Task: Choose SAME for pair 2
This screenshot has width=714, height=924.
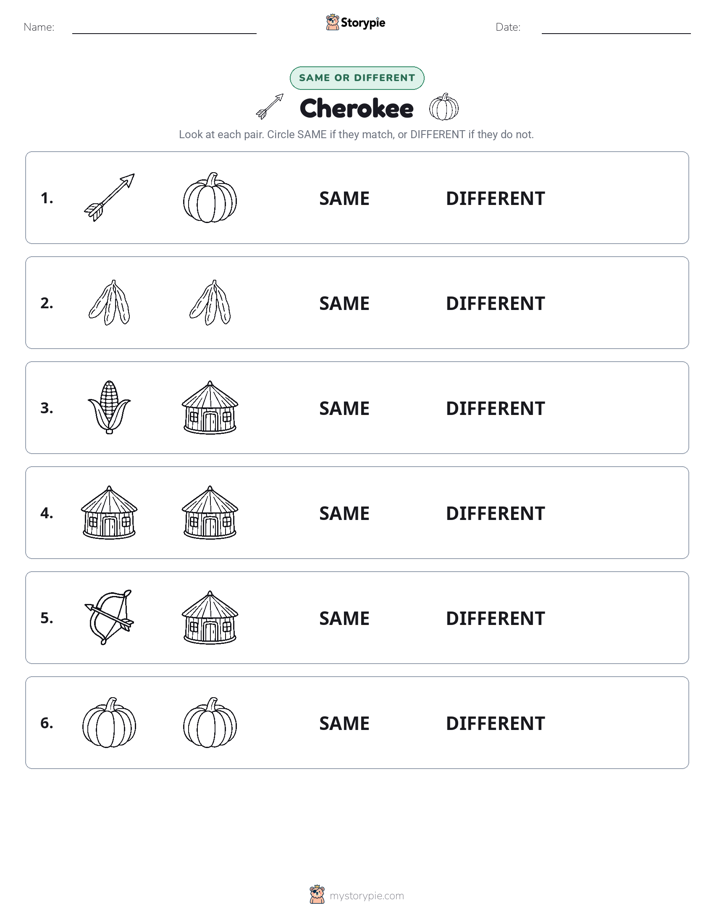Action: (x=344, y=303)
